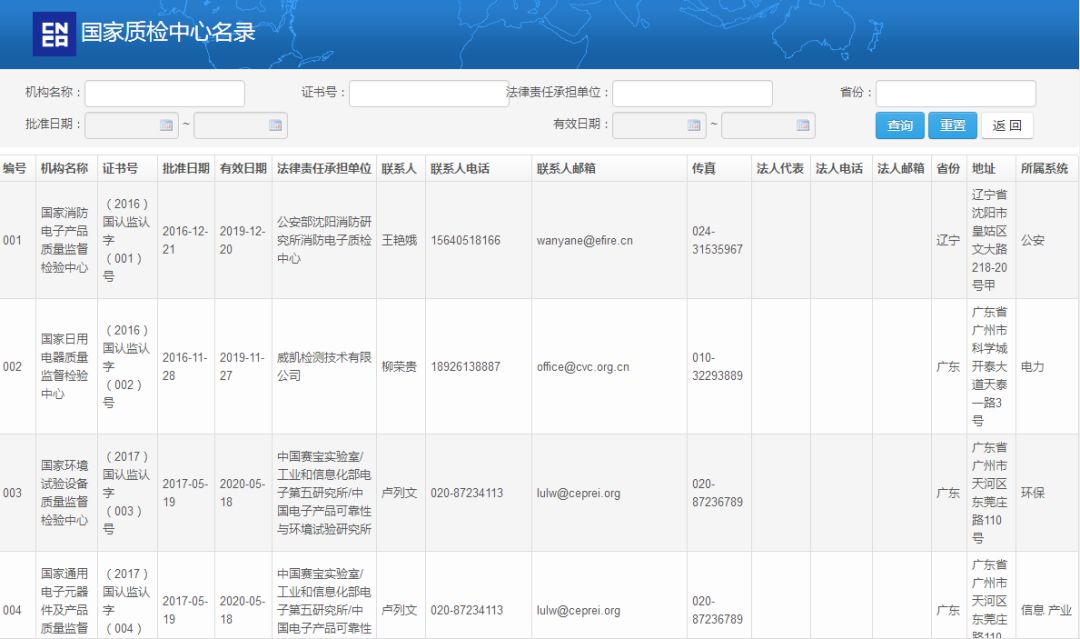This screenshot has width=1080, height=639.
Task: Click the 威凯检测技术有限公司 cell
Action: click(x=324, y=366)
